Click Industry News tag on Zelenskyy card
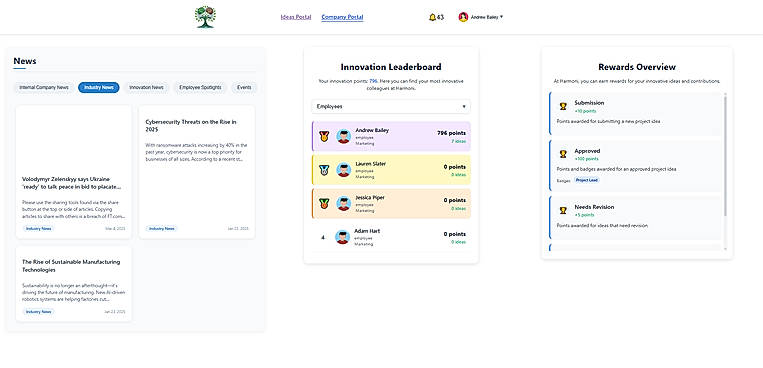 [x=38, y=228]
